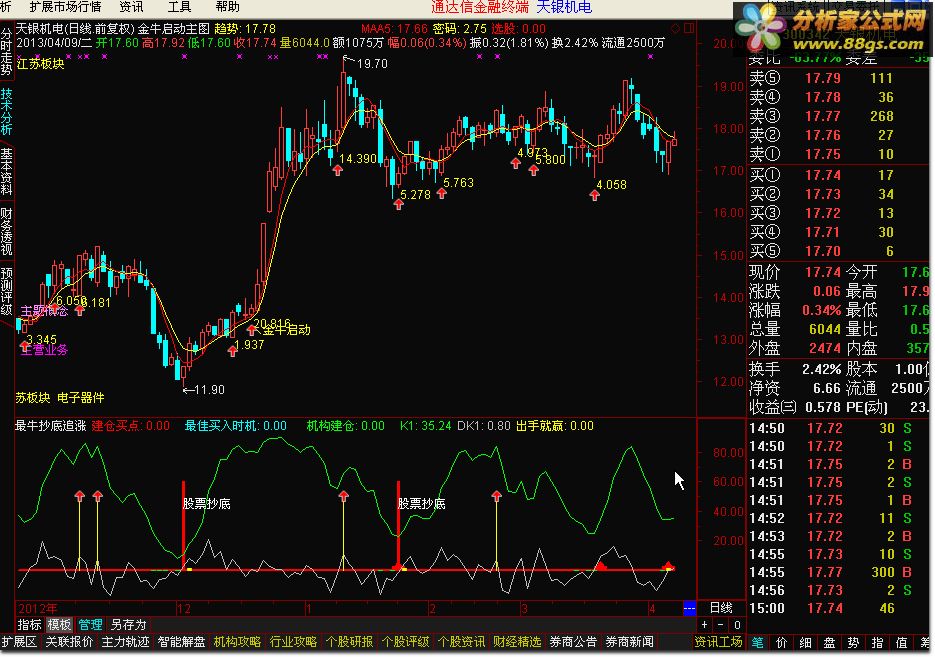935x657 pixels.
Task: Open the 个股资讯 tab
Action: tap(462, 642)
